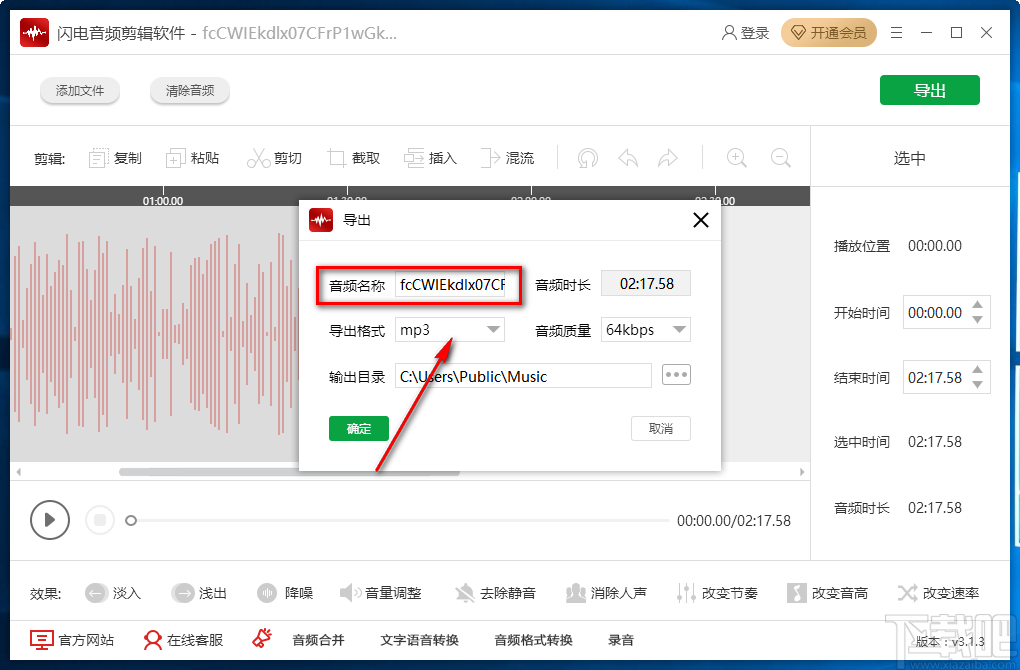
Task: Click the Copy (复制) edit tool
Action: click(x=115, y=158)
